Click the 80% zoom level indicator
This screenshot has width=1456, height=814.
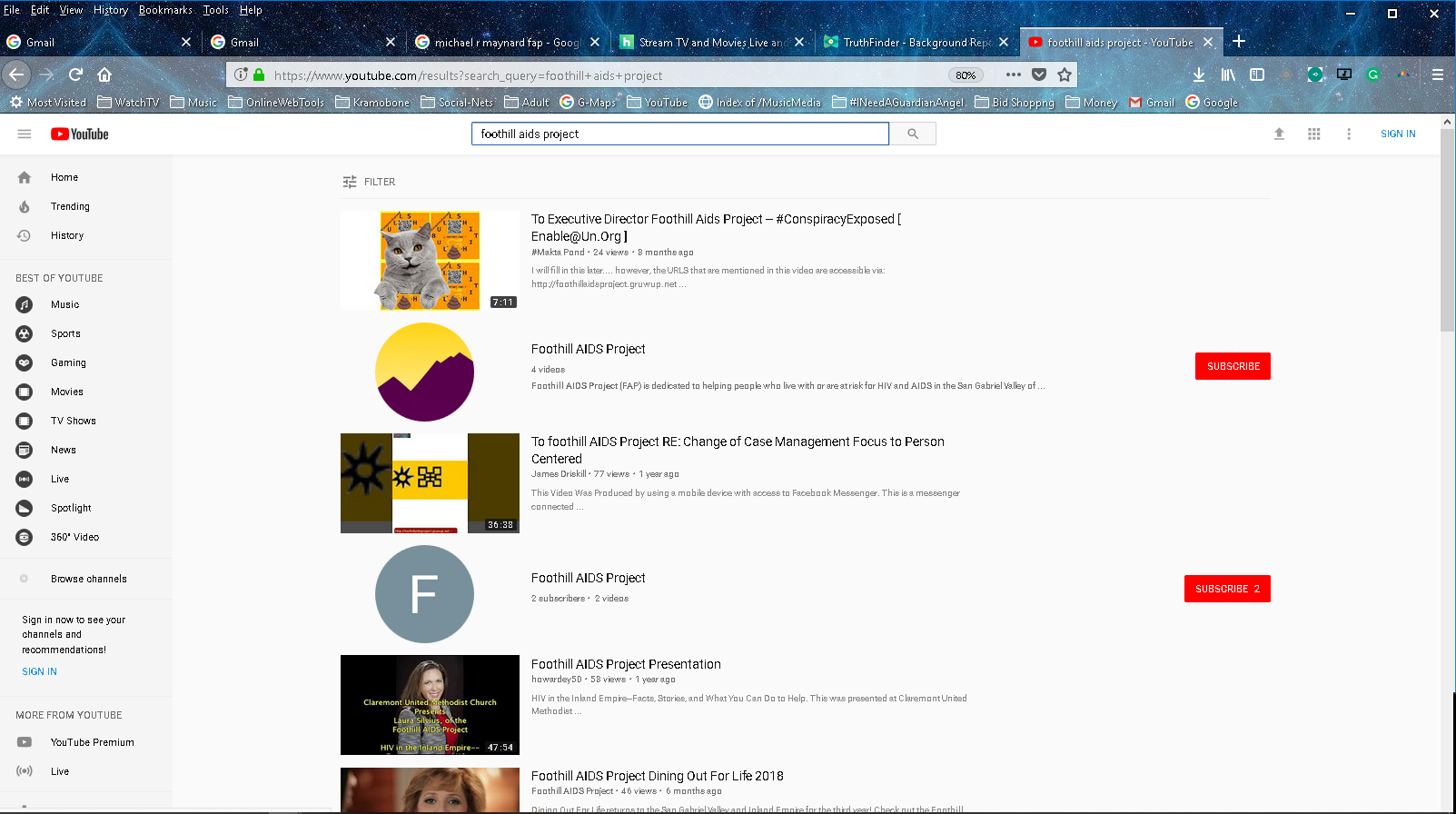click(x=966, y=75)
